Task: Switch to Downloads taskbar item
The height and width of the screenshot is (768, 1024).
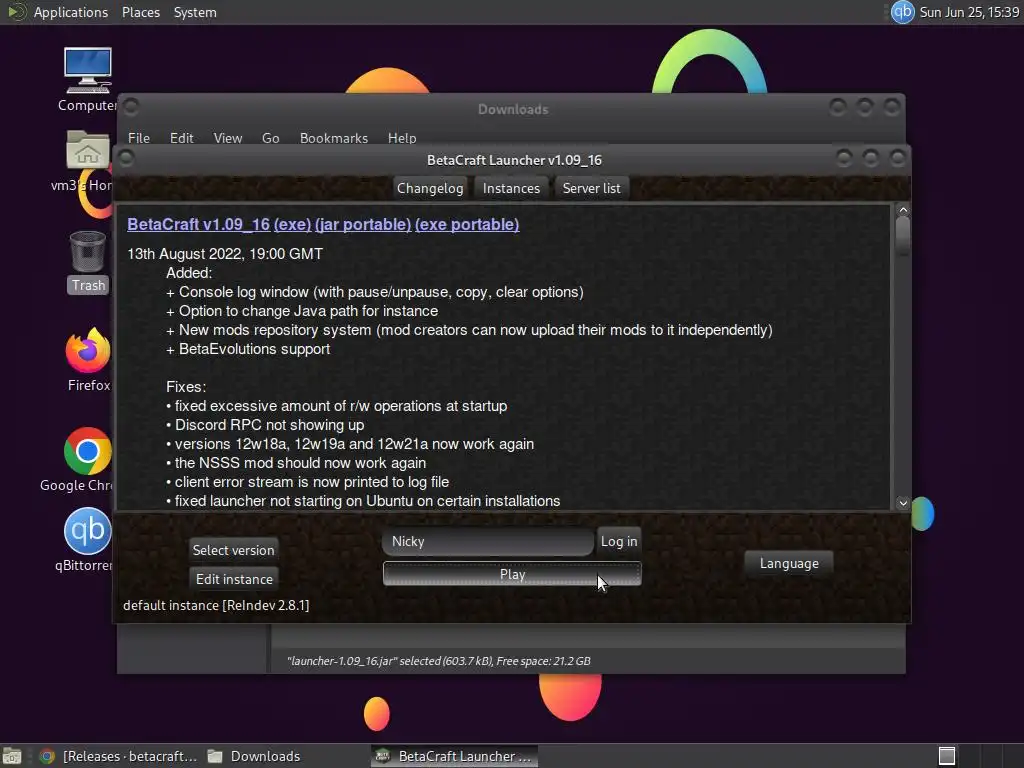Action: tap(253, 756)
